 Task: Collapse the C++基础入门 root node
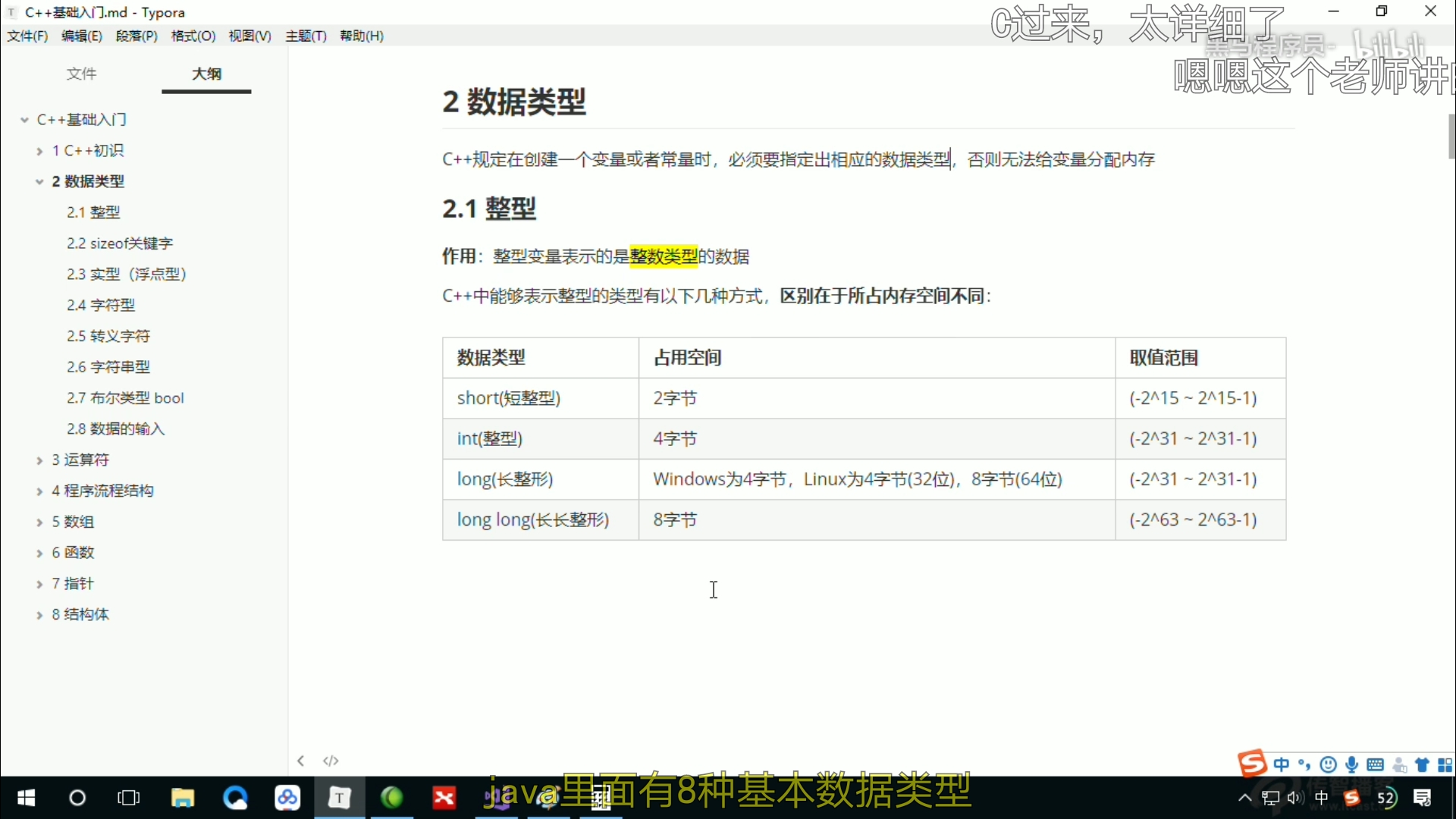(x=25, y=119)
